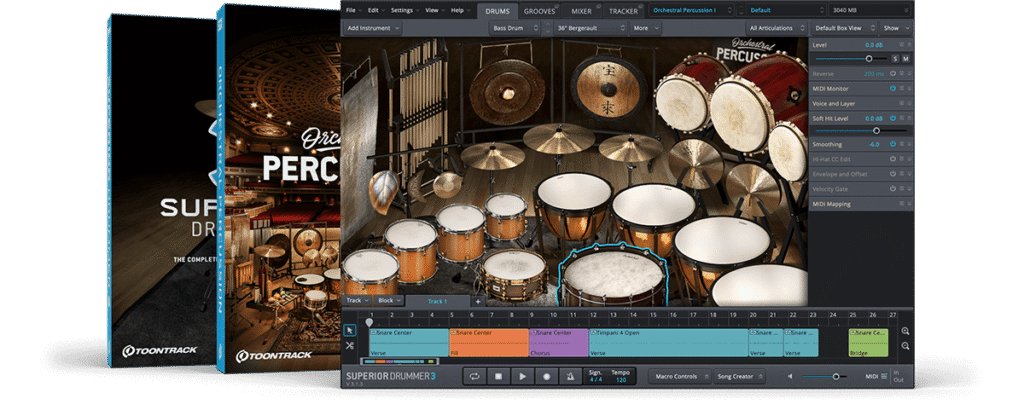The height and width of the screenshot is (416, 1024).
Task: Zoom out on the timeline with the magnifier minus
Action: [x=905, y=346]
